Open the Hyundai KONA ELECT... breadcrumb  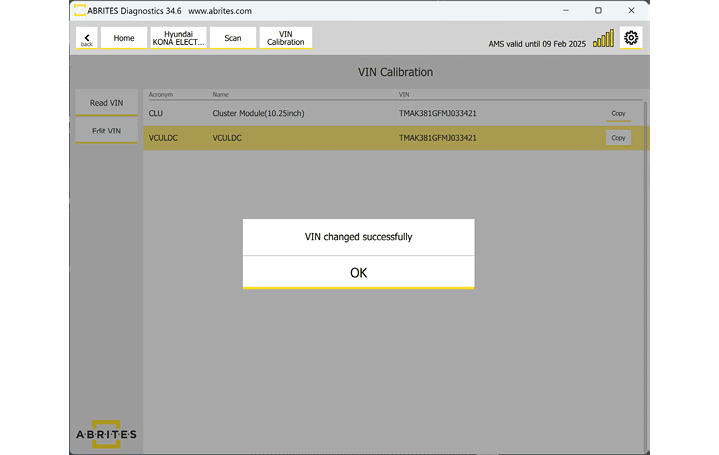pos(178,38)
